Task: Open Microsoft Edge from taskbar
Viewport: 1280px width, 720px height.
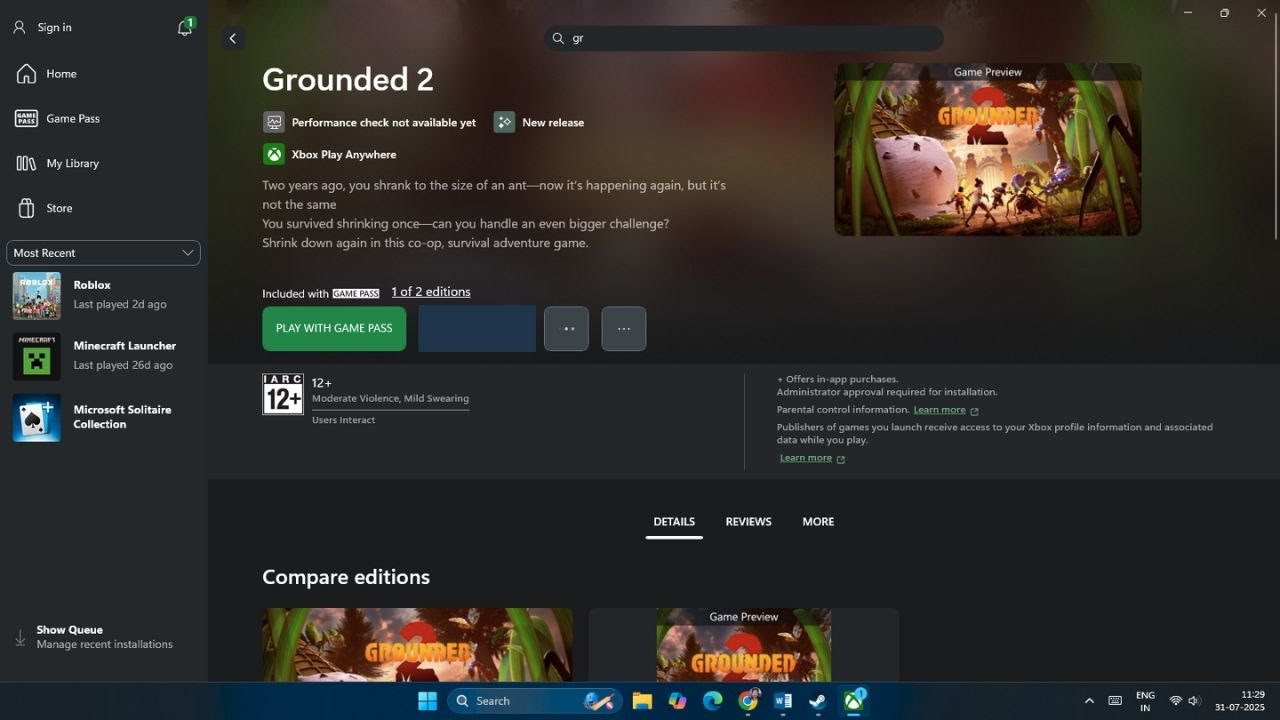Action: [x=713, y=701]
